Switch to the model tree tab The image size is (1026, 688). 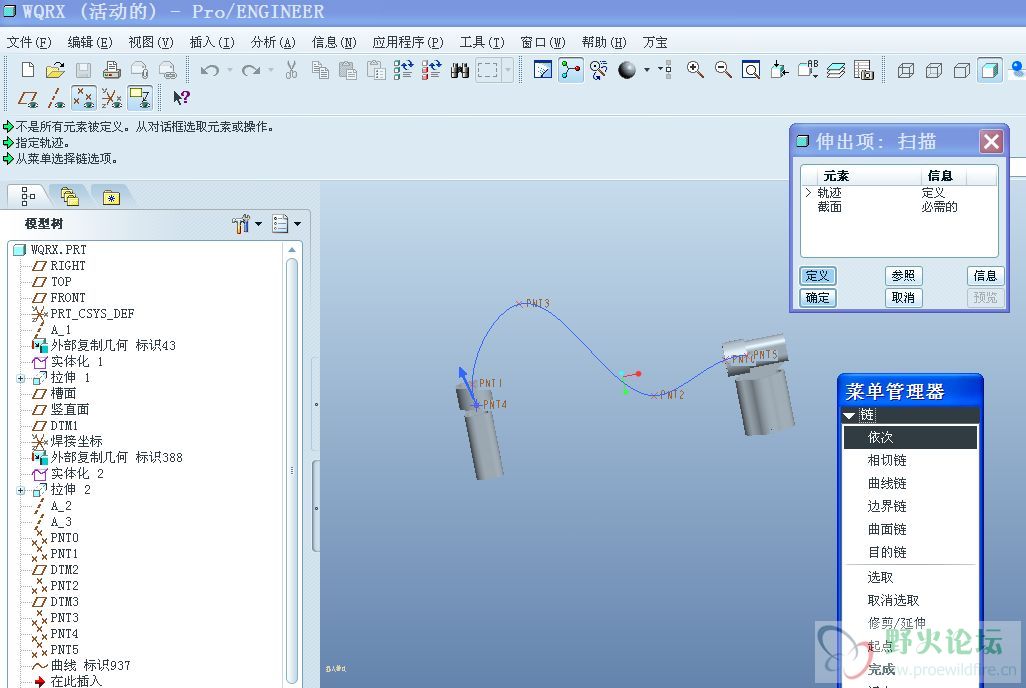tap(27, 196)
